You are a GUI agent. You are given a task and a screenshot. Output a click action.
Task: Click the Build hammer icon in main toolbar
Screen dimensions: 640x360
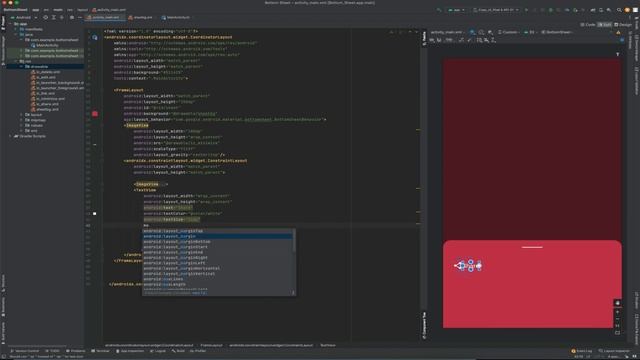439,10
